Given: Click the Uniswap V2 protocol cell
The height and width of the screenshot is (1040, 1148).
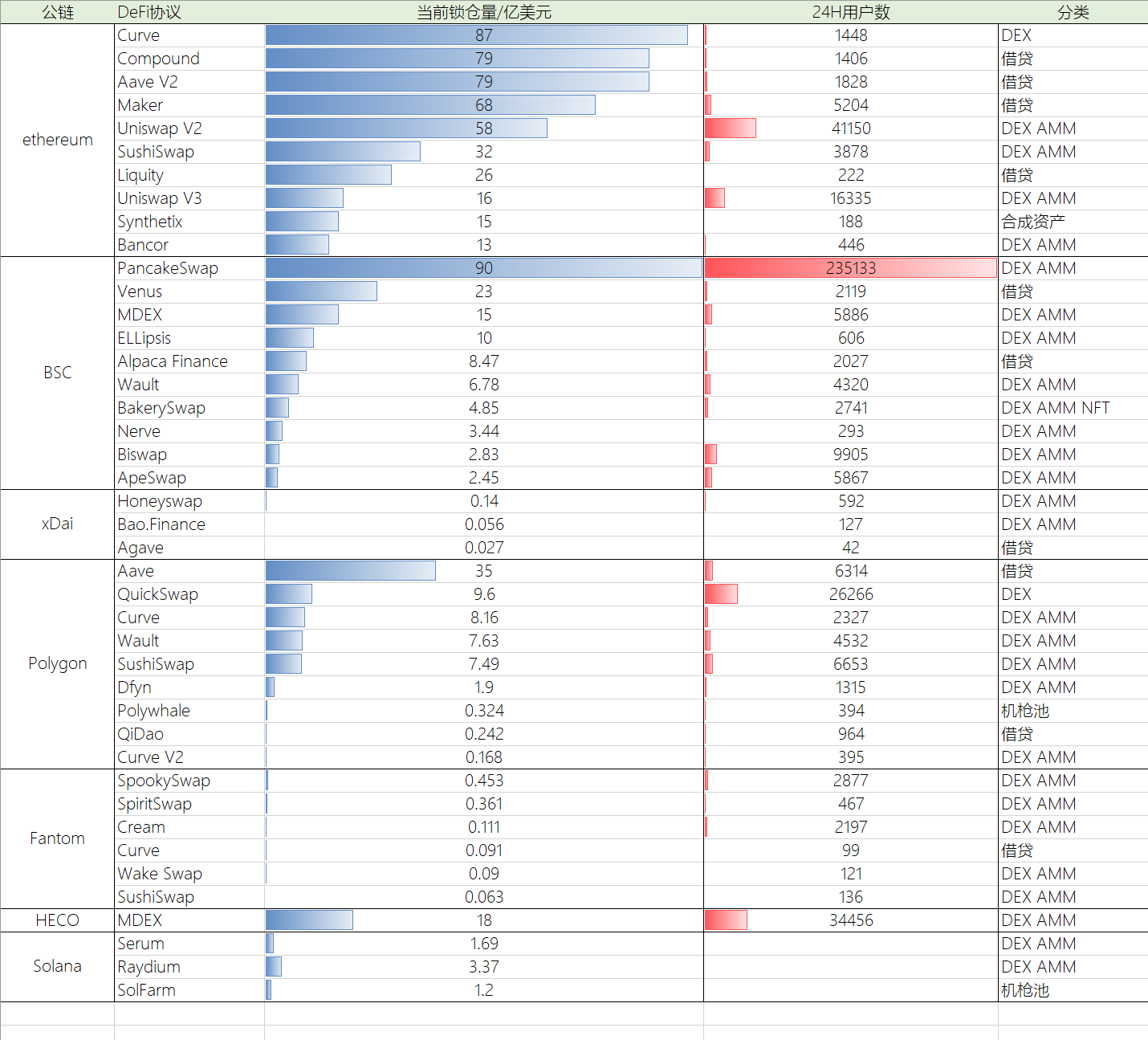Looking at the screenshot, I should (189, 128).
